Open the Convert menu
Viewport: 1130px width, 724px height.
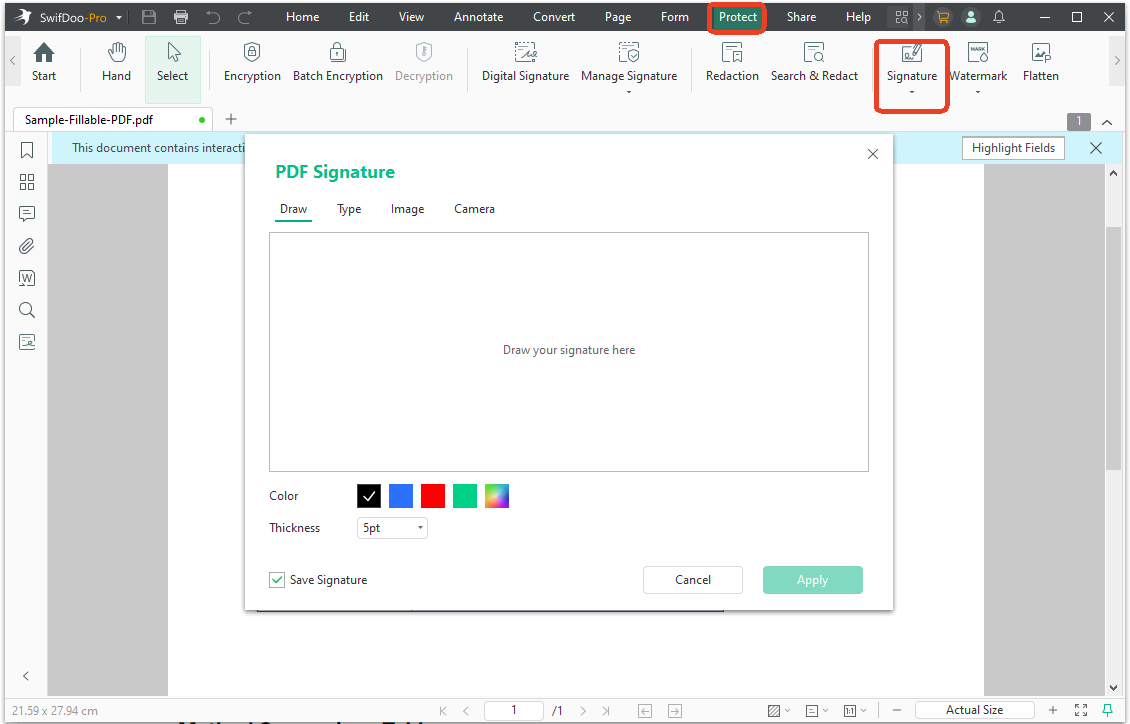(554, 17)
